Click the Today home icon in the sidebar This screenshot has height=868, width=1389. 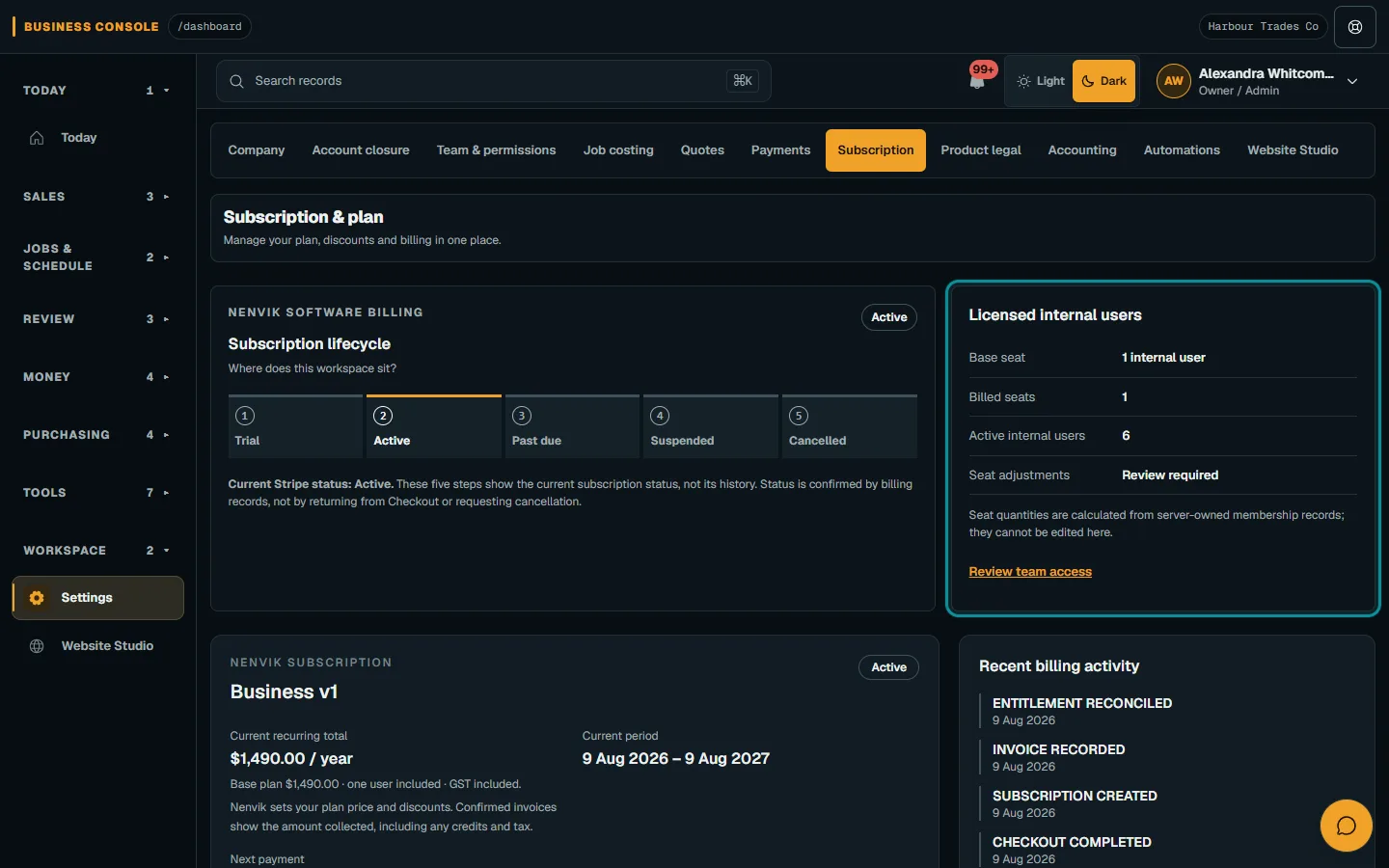pyautogui.click(x=37, y=138)
